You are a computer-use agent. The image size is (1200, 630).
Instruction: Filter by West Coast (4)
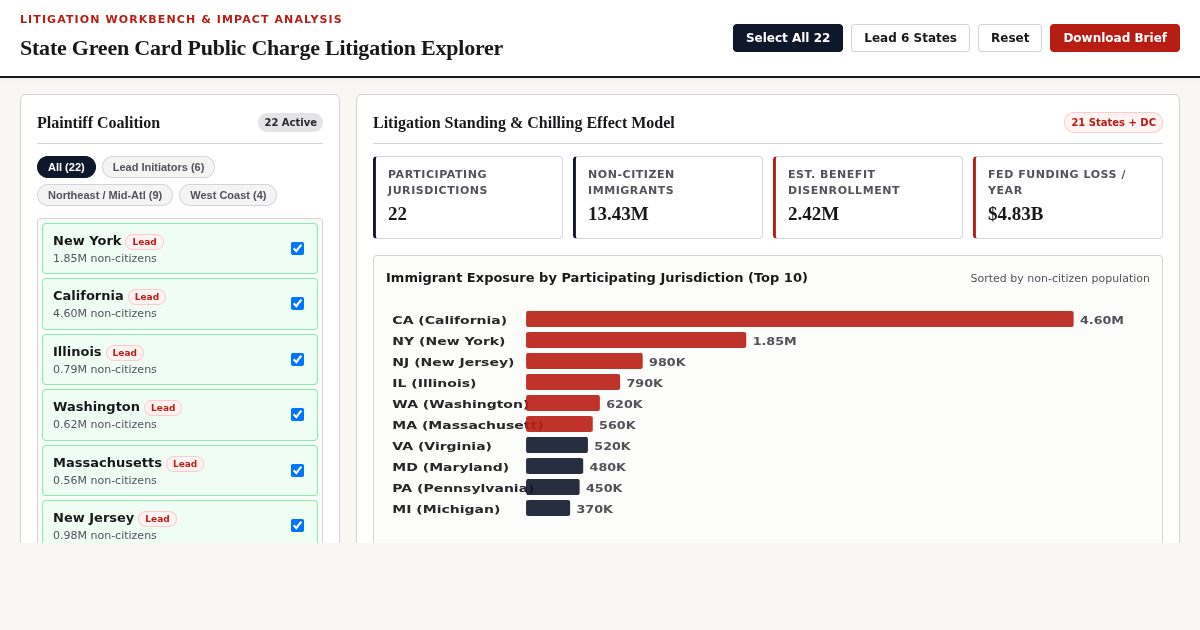(x=228, y=195)
